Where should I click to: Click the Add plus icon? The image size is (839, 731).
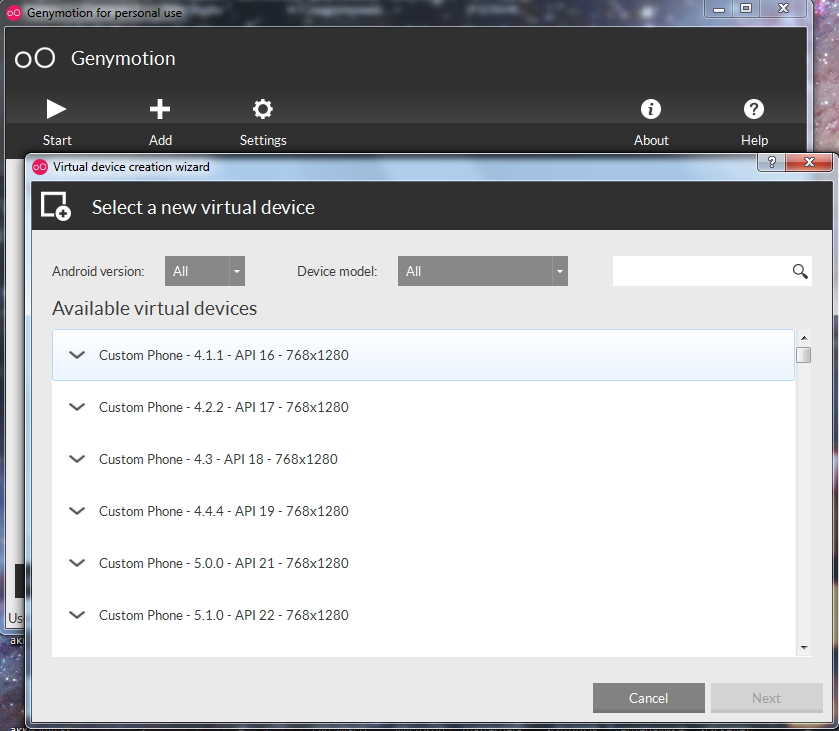click(x=159, y=109)
